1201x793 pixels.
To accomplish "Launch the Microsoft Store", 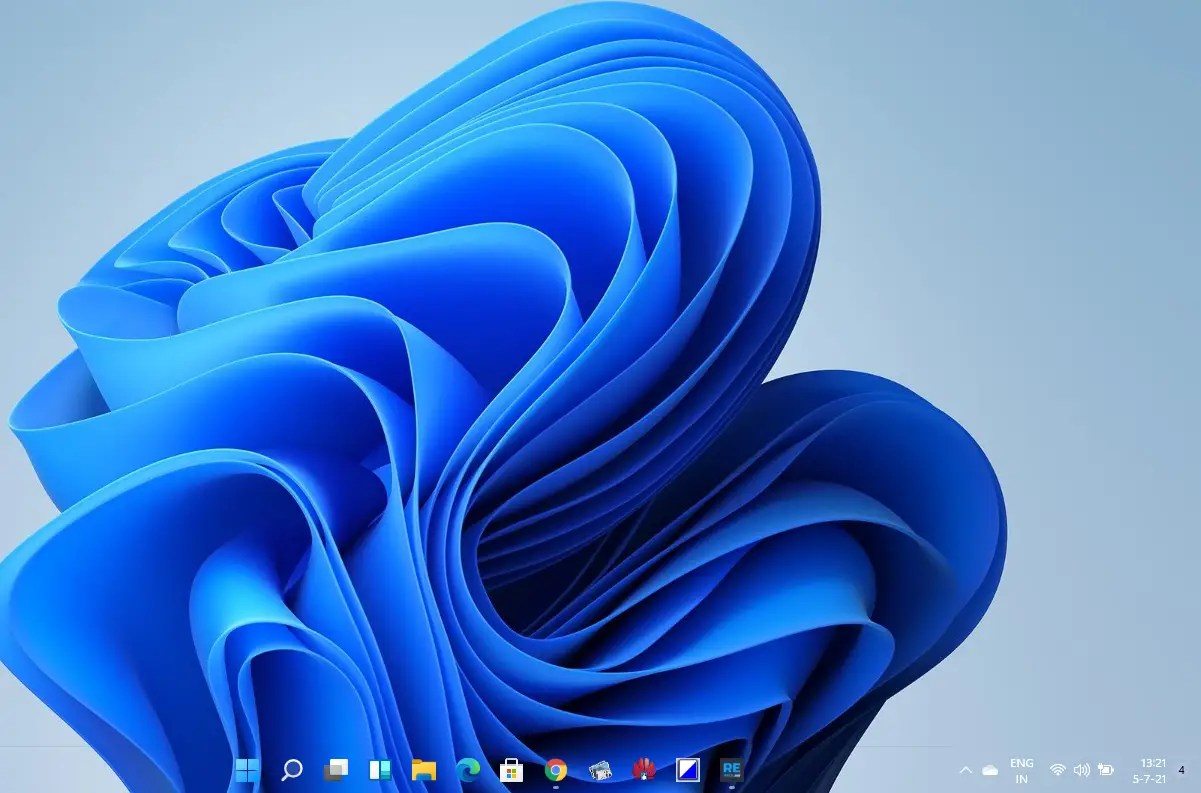I will [x=511, y=770].
